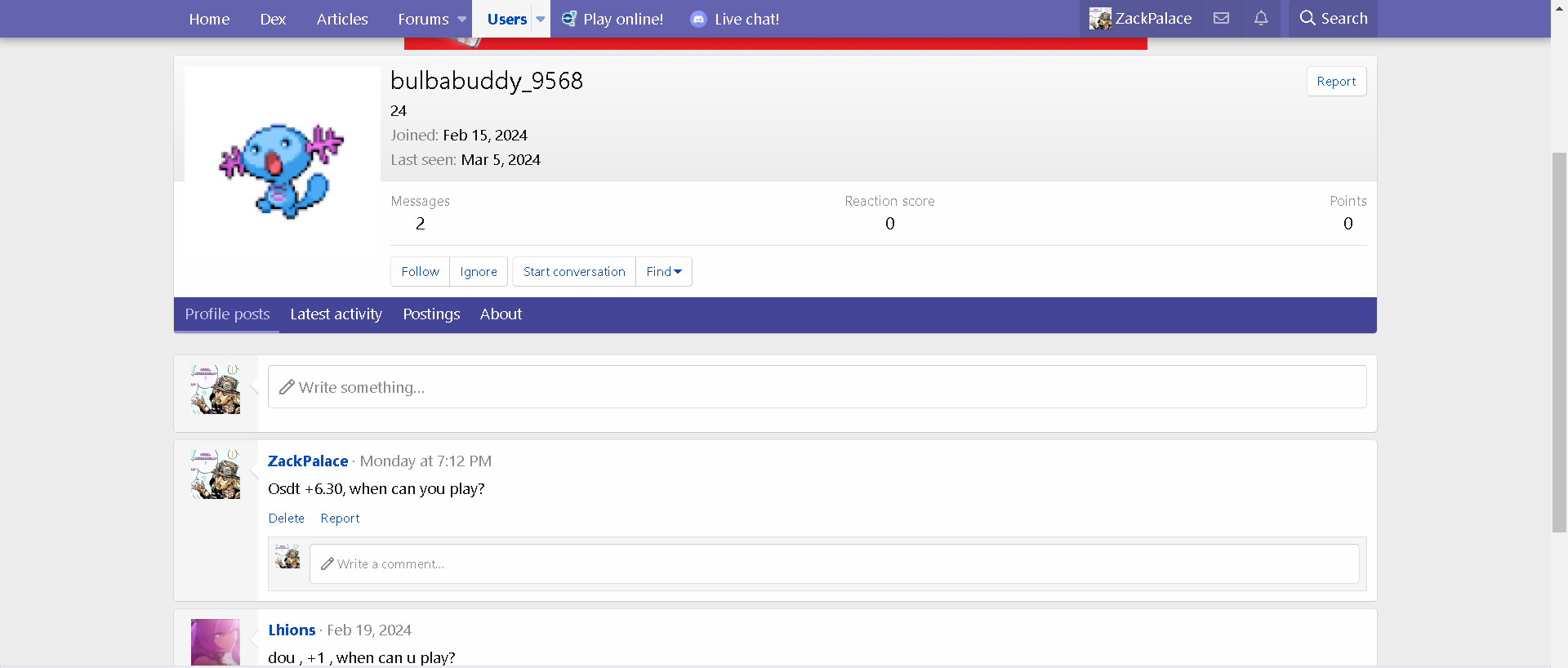
Task: Select the Profile posts tab
Action: [x=227, y=314]
